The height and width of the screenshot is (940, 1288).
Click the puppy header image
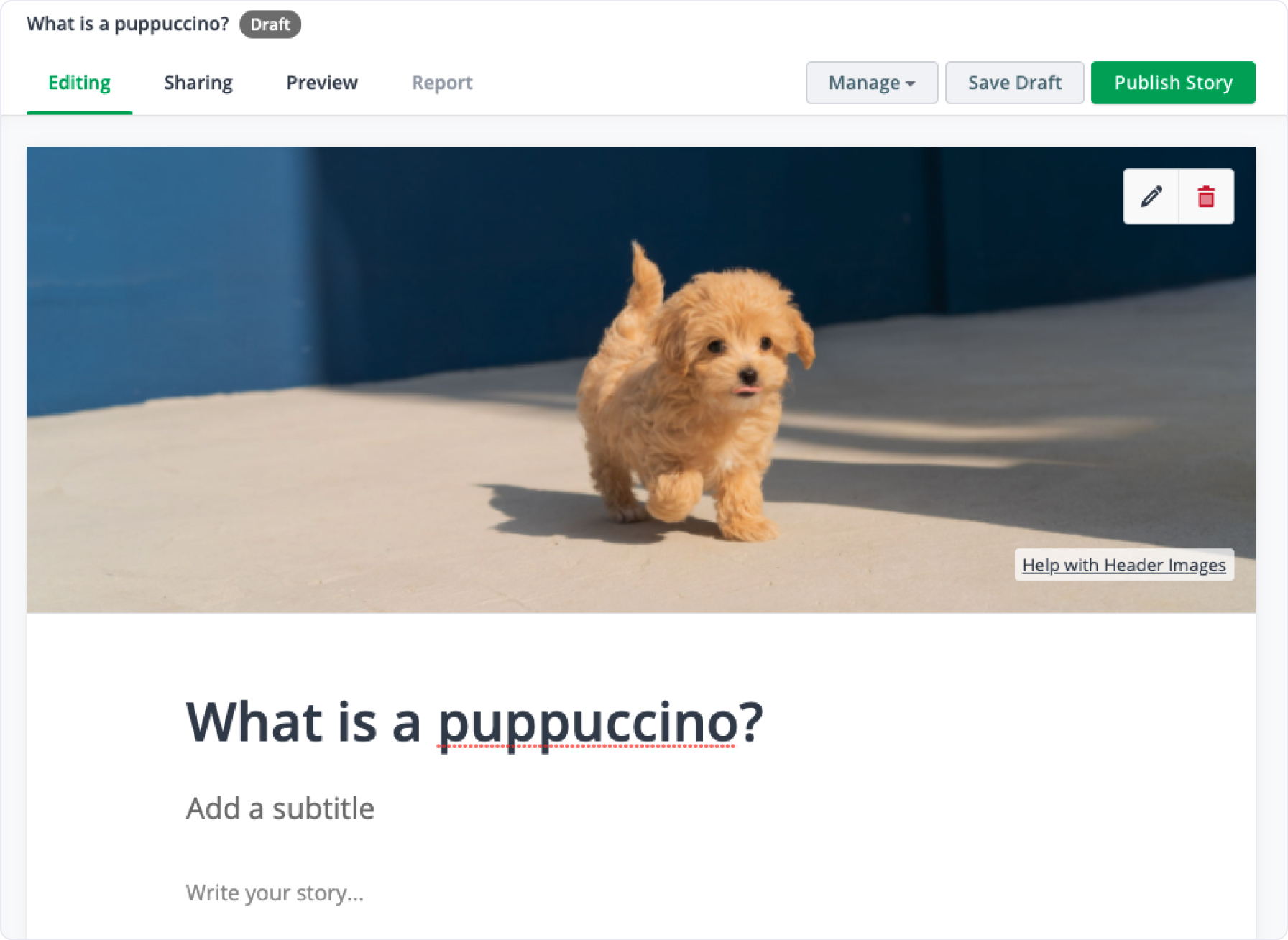(640, 379)
